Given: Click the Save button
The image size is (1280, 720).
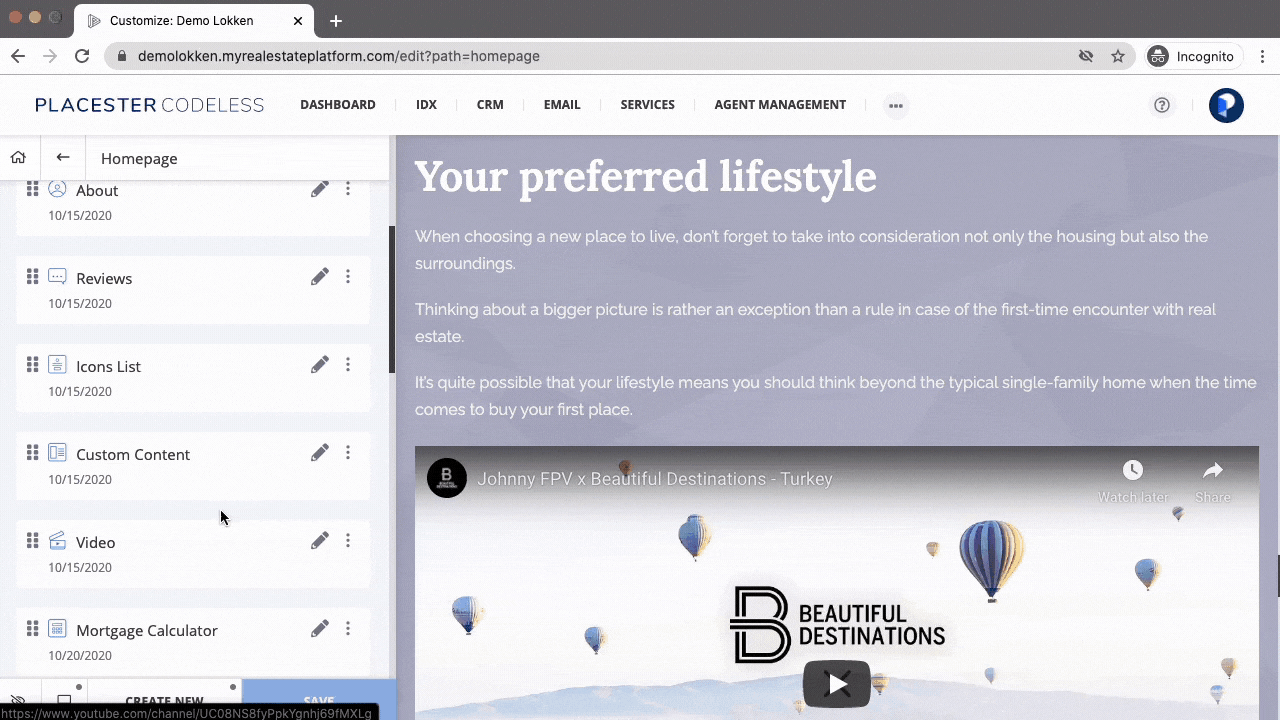Looking at the screenshot, I should coord(319,701).
